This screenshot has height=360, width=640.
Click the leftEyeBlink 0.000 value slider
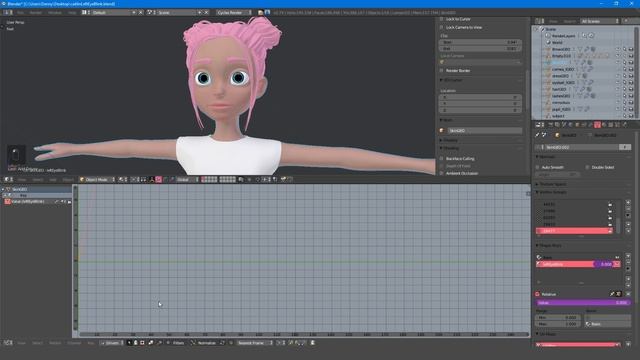603,264
